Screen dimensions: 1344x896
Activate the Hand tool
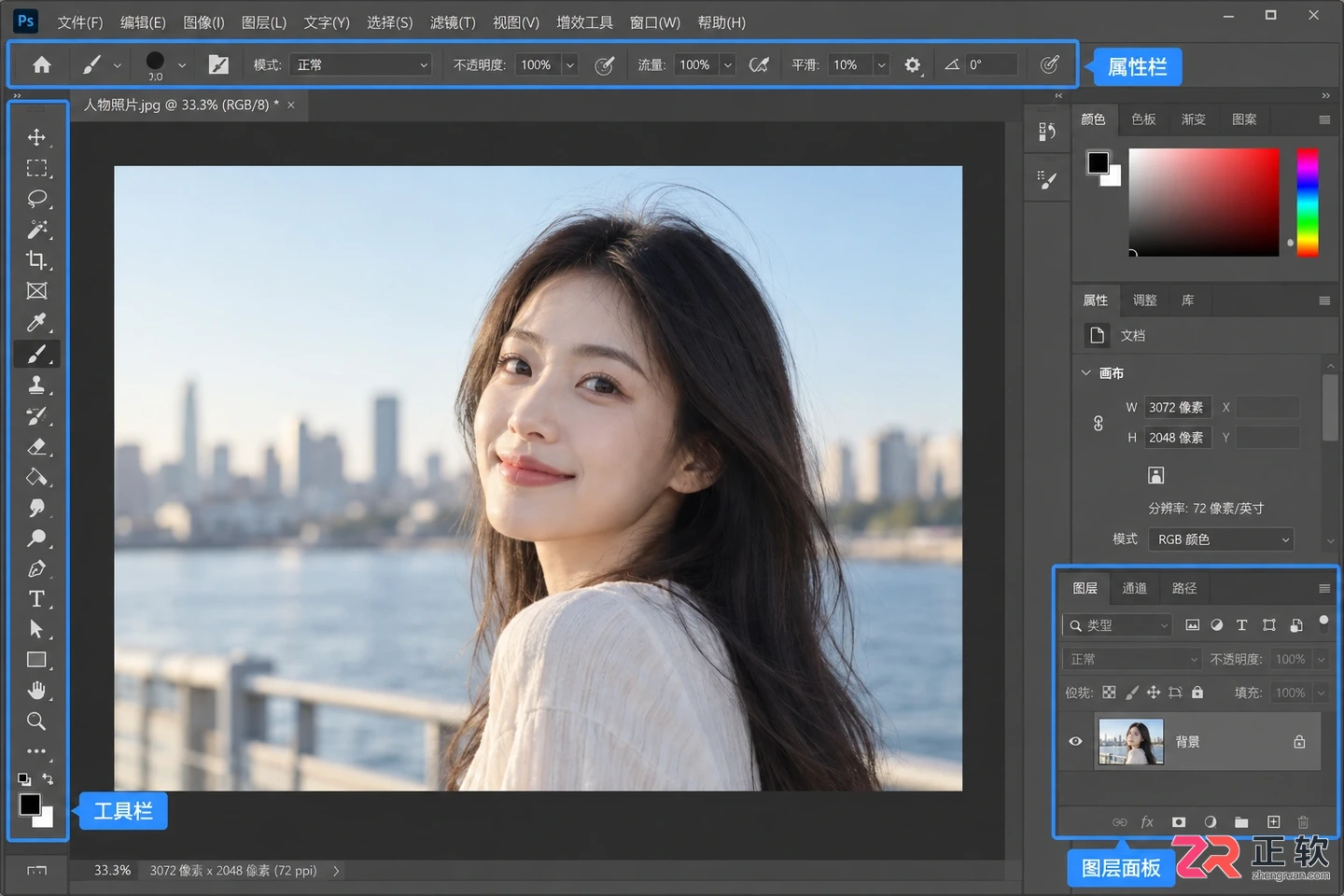36,691
